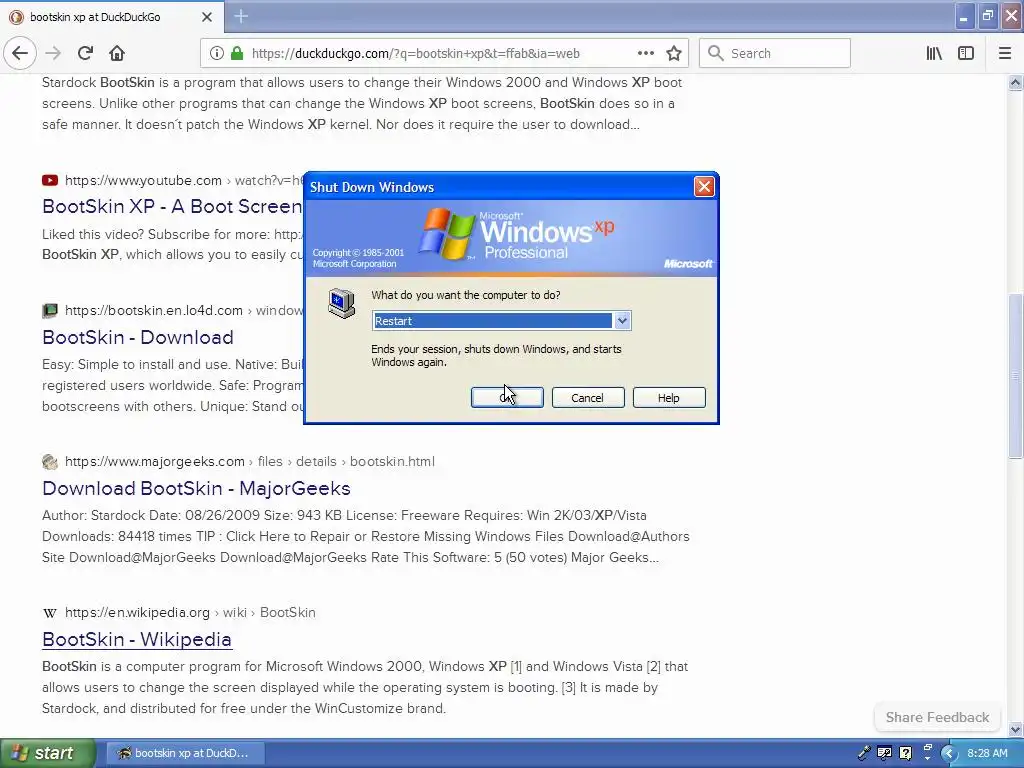Click the Share Feedback button

pyautogui.click(x=937, y=717)
